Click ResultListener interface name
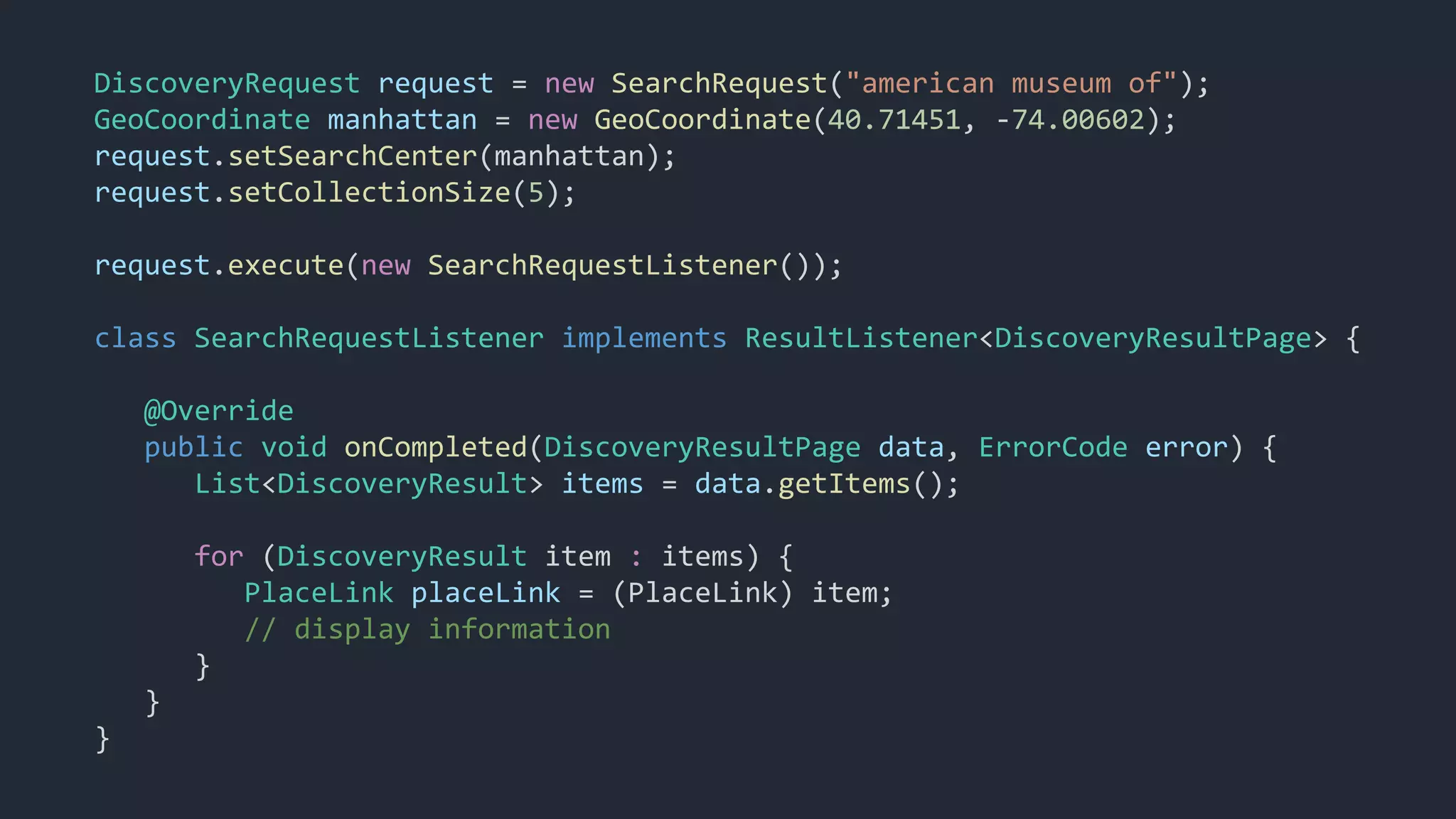This screenshot has height=819, width=1456. tap(861, 338)
